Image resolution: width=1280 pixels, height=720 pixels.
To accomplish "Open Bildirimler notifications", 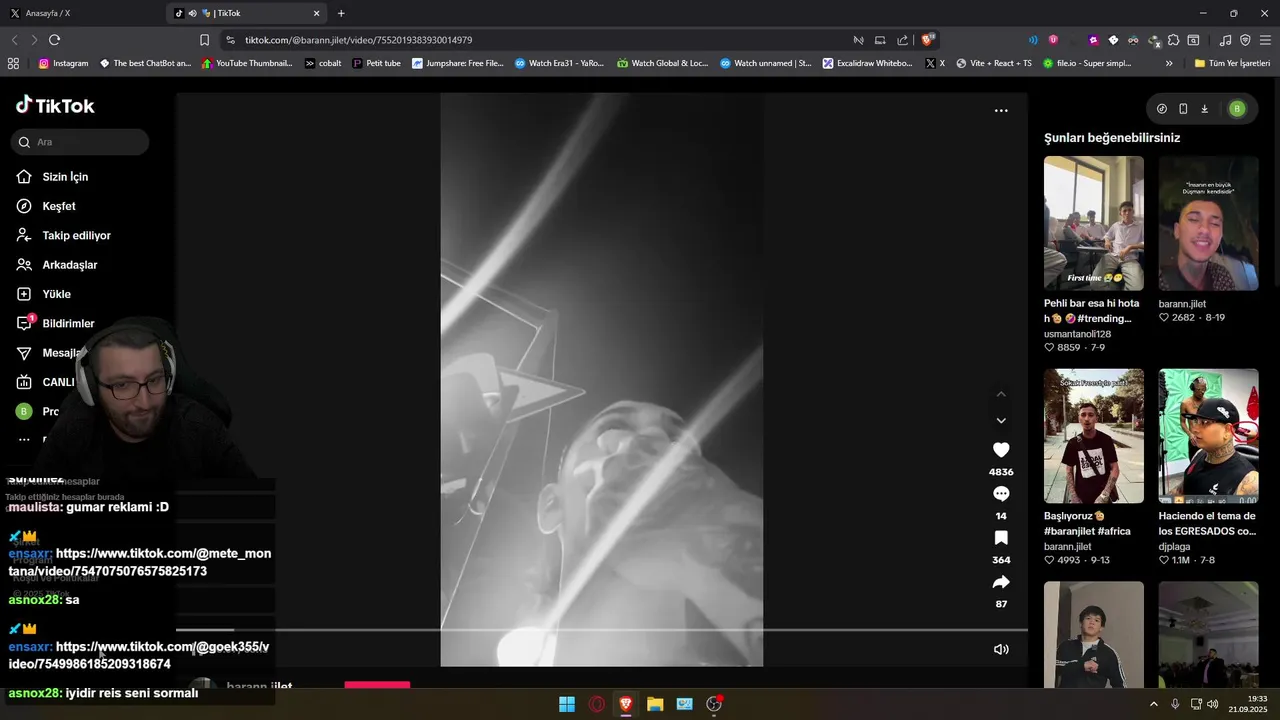I will (68, 324).
